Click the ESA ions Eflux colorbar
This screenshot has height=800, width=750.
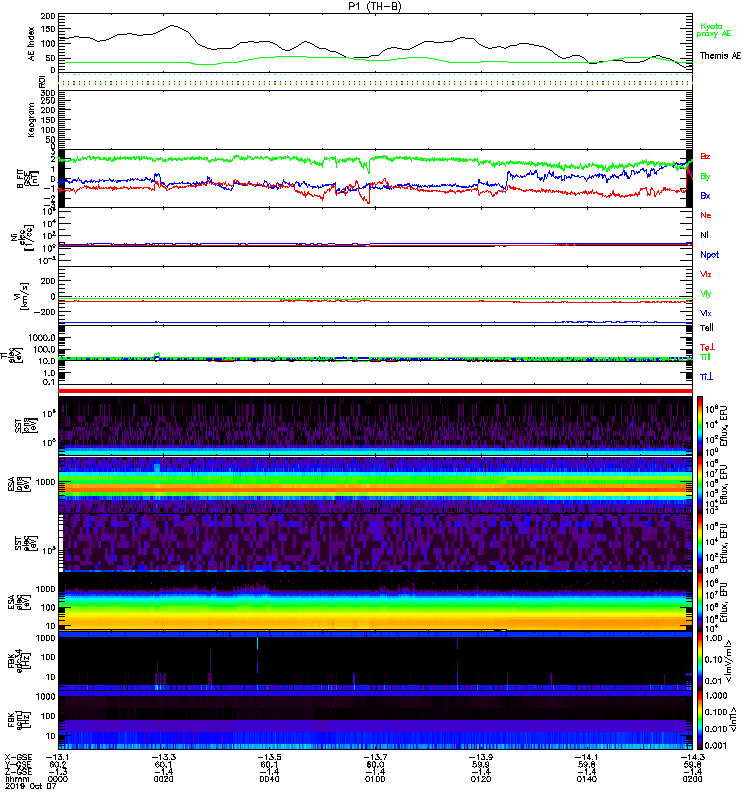click(x=699, y=485)
